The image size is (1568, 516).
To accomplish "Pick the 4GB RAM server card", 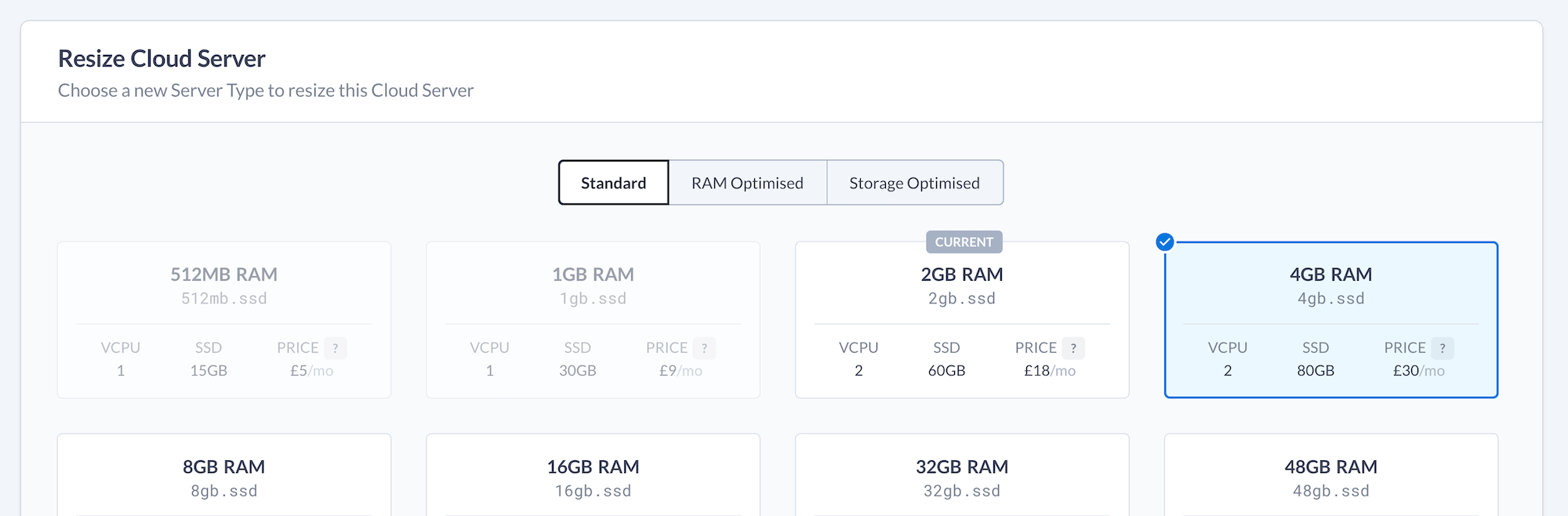I will pyautogui.click(x=1331, y=320).
